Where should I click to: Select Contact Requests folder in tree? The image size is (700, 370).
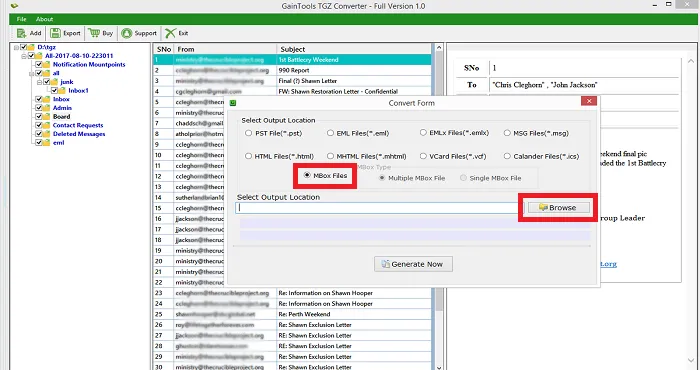click(x=78, y=125)
